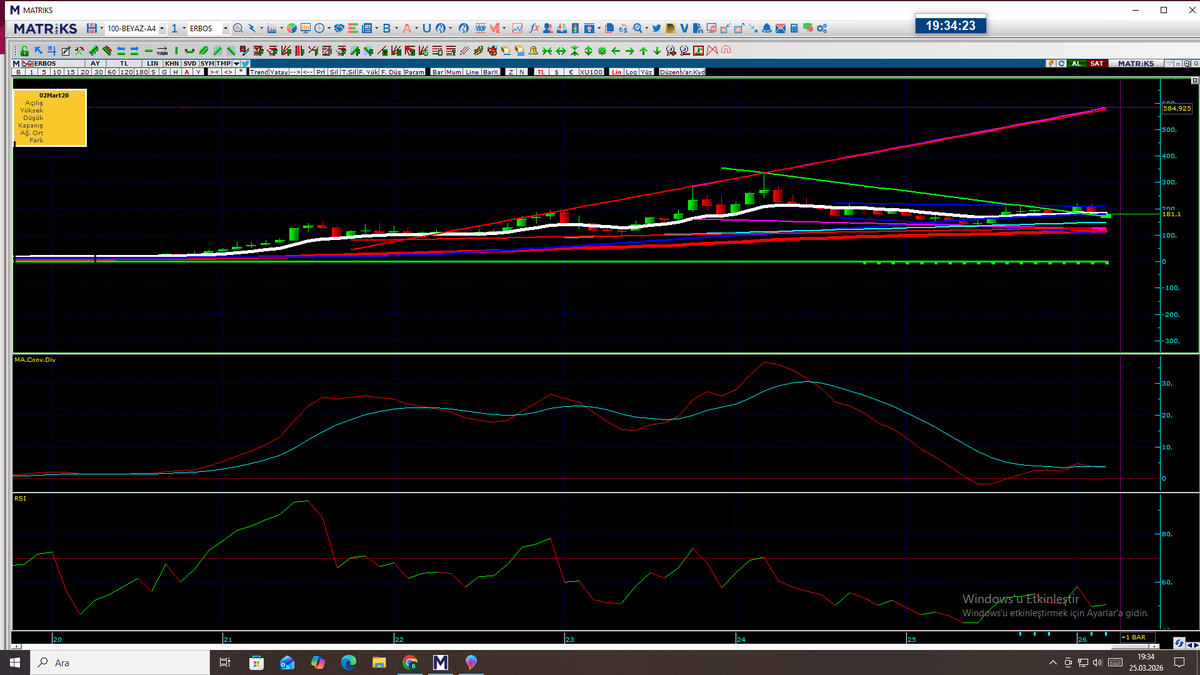
Task: Open the envelope mail icon
Action: click(780, 28)
